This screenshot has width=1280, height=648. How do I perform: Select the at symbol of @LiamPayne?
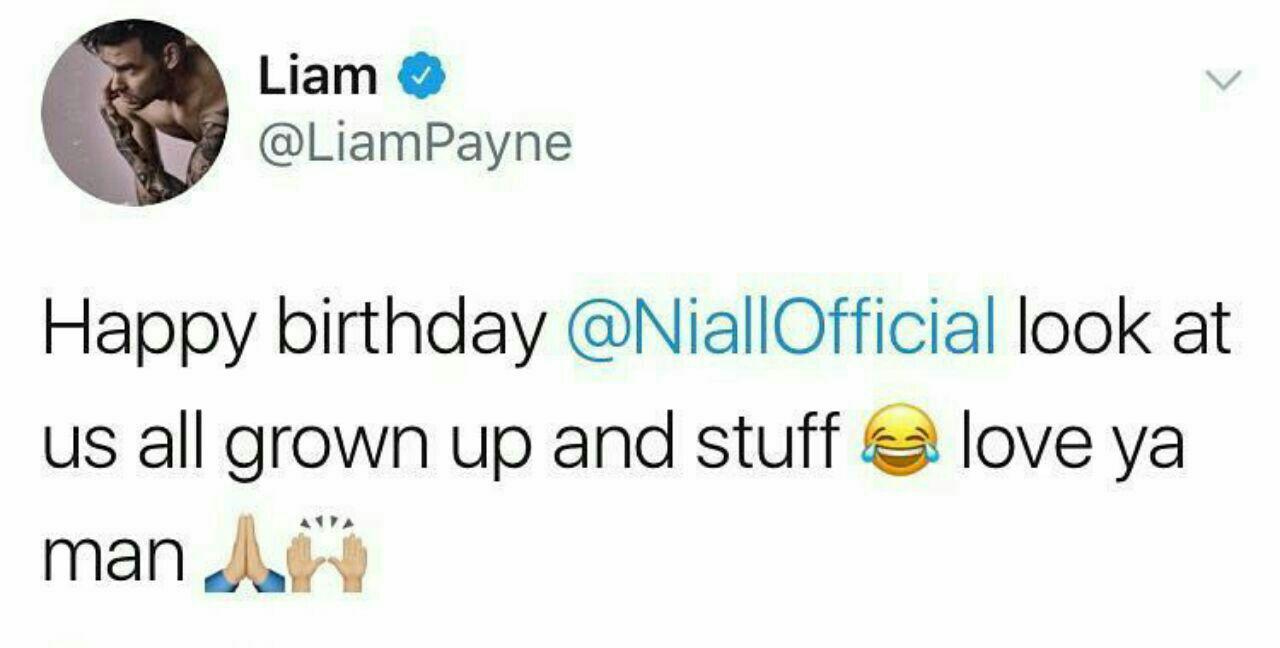[282, 146]
